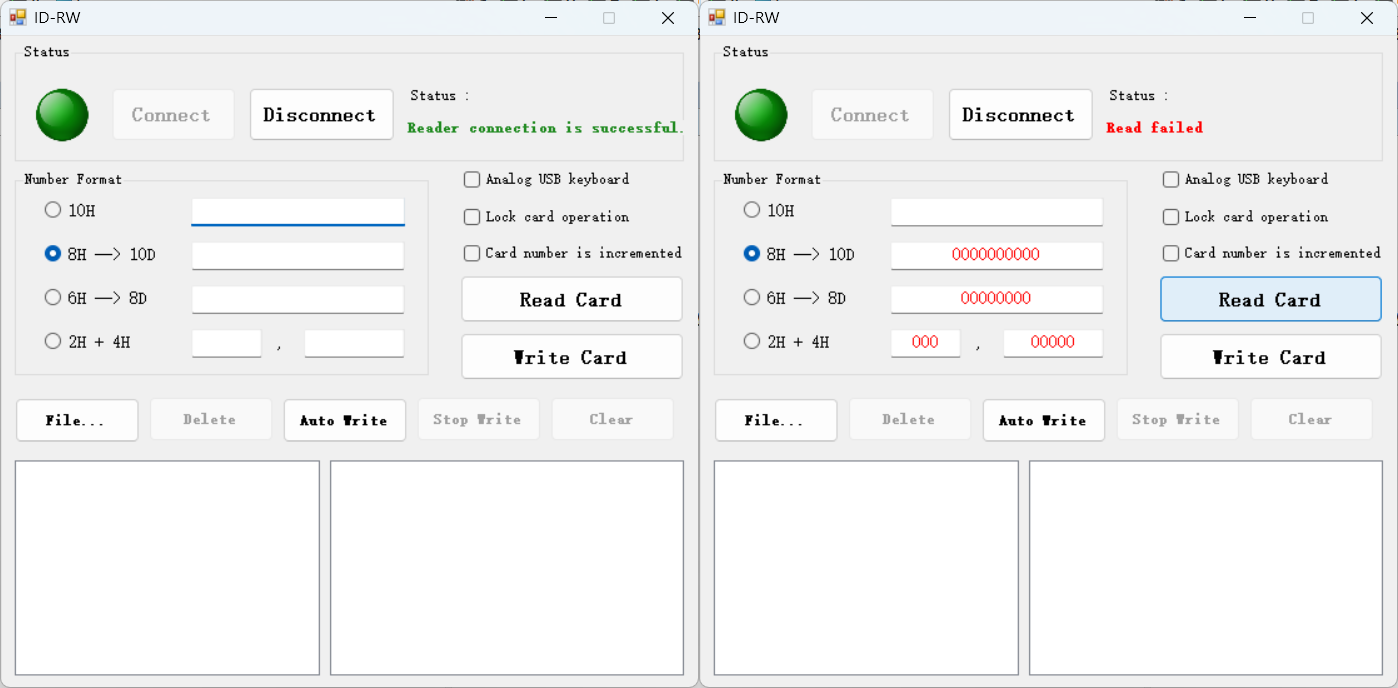Check Lock card operation in the right window

[x=1171, y=217]
